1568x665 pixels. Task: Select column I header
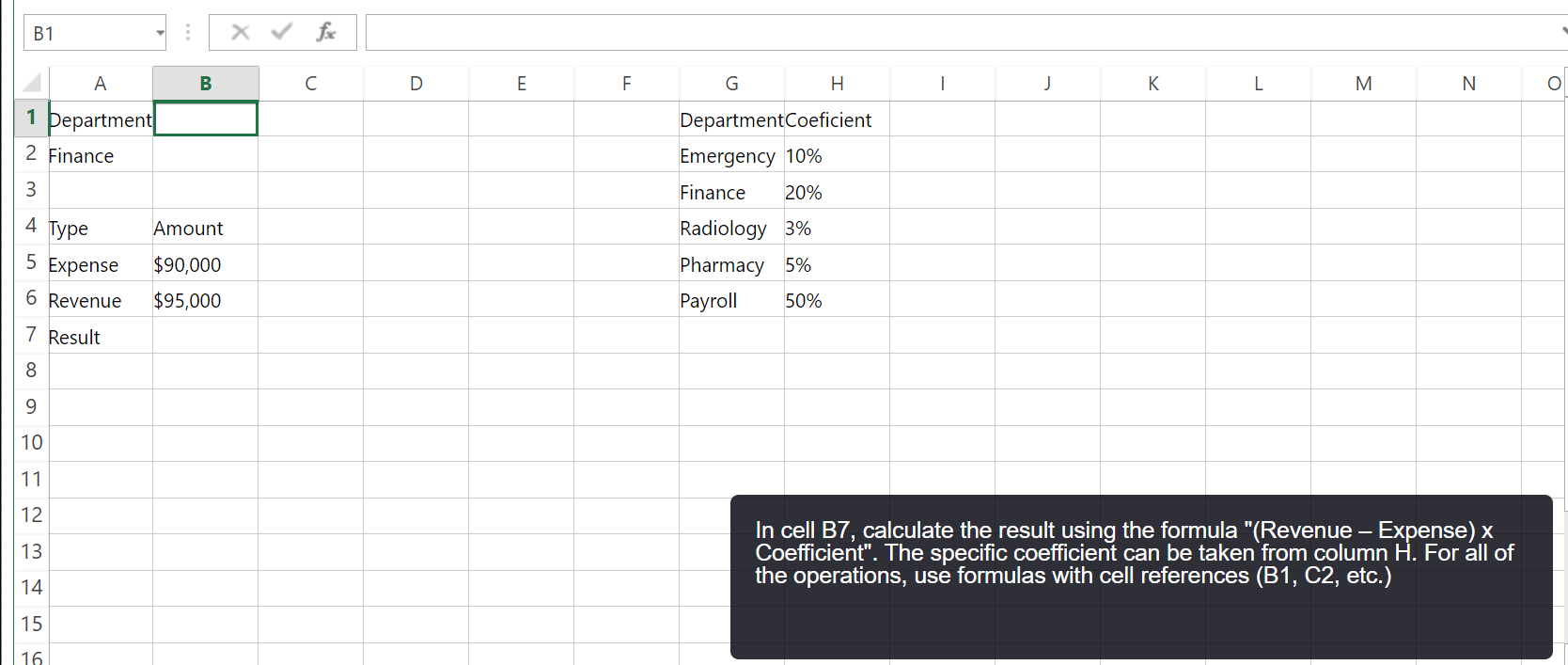(943, 83)
